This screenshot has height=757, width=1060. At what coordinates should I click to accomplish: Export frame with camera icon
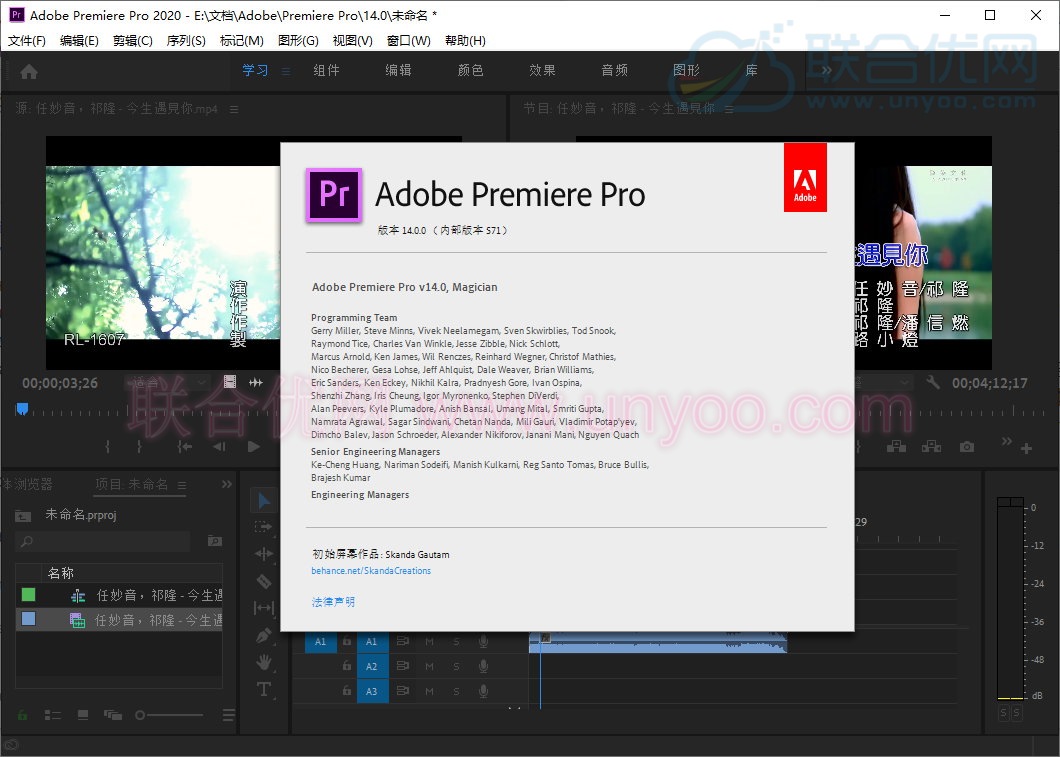[967, 447]
